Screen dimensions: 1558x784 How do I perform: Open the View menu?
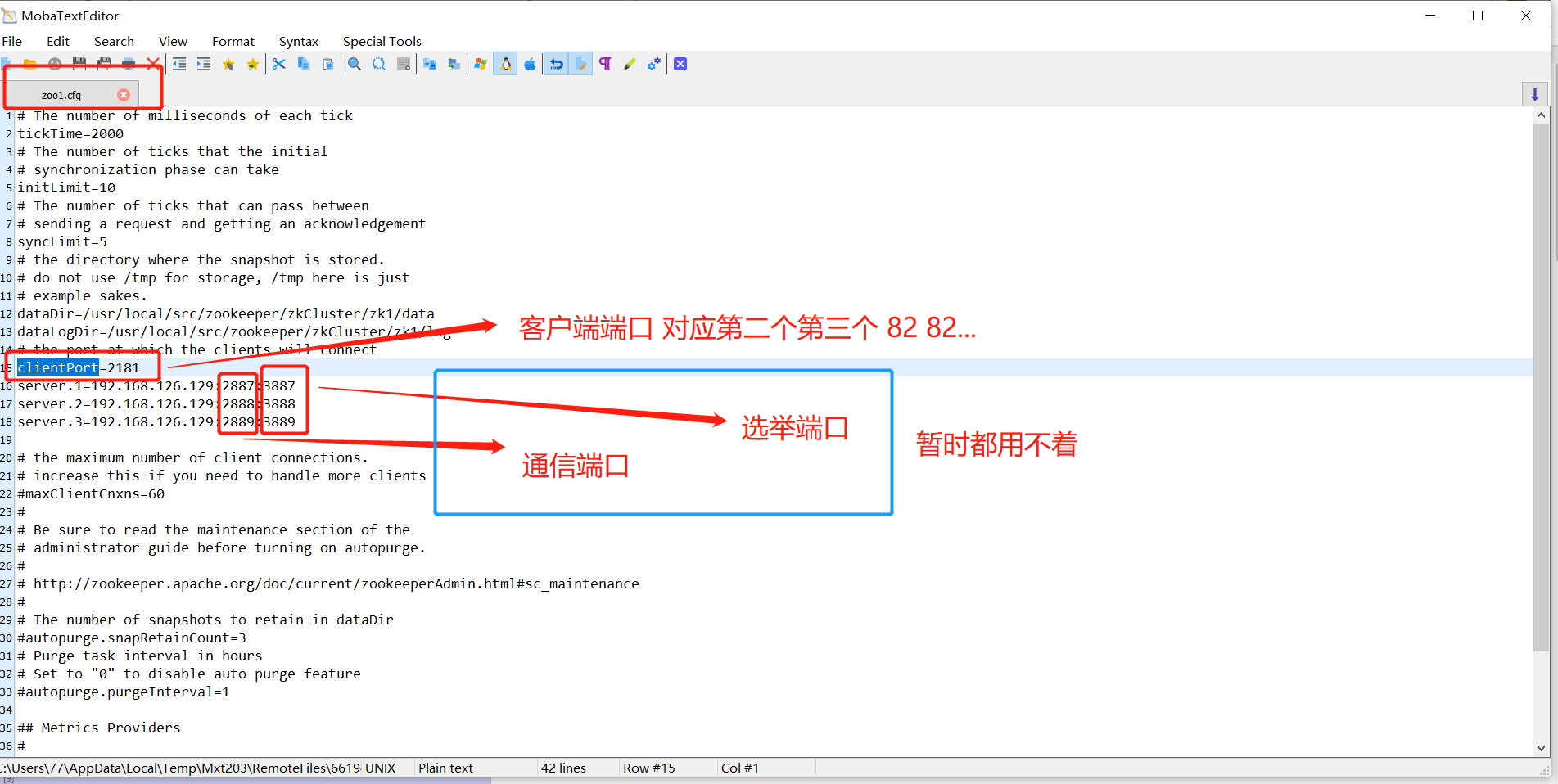pos(173,41)
